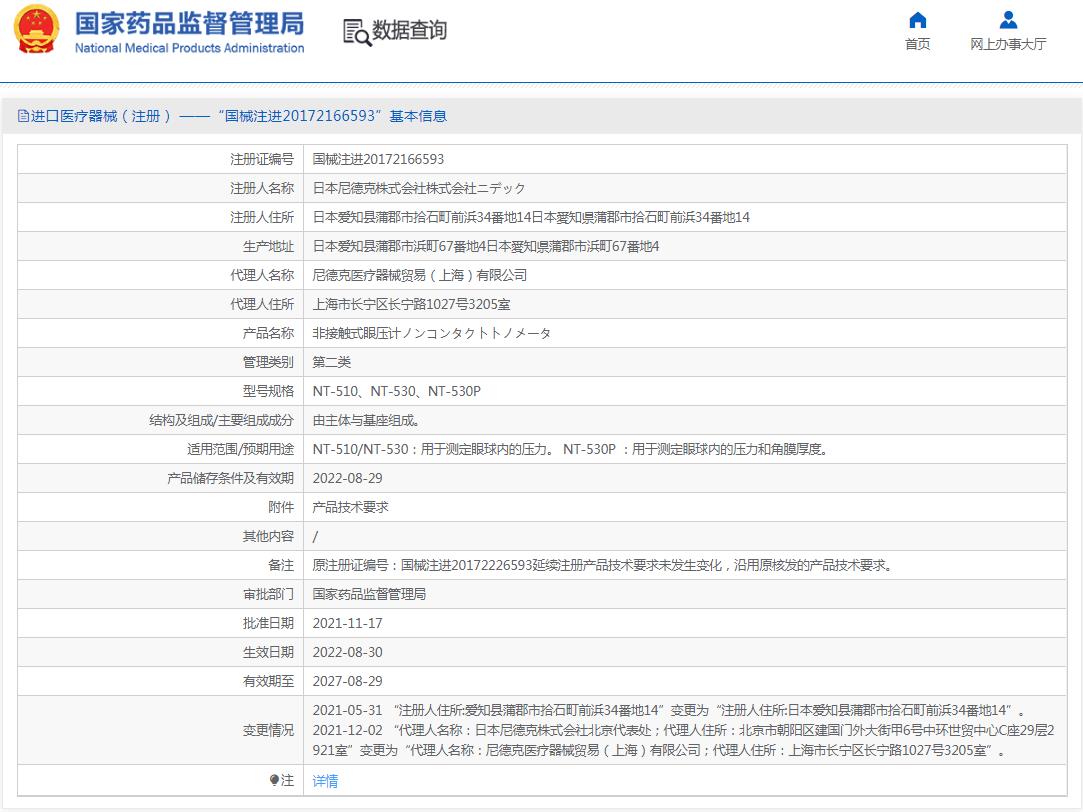Click the 变更情况 row label
This screenshot has height=812, width=1083.
268,731
